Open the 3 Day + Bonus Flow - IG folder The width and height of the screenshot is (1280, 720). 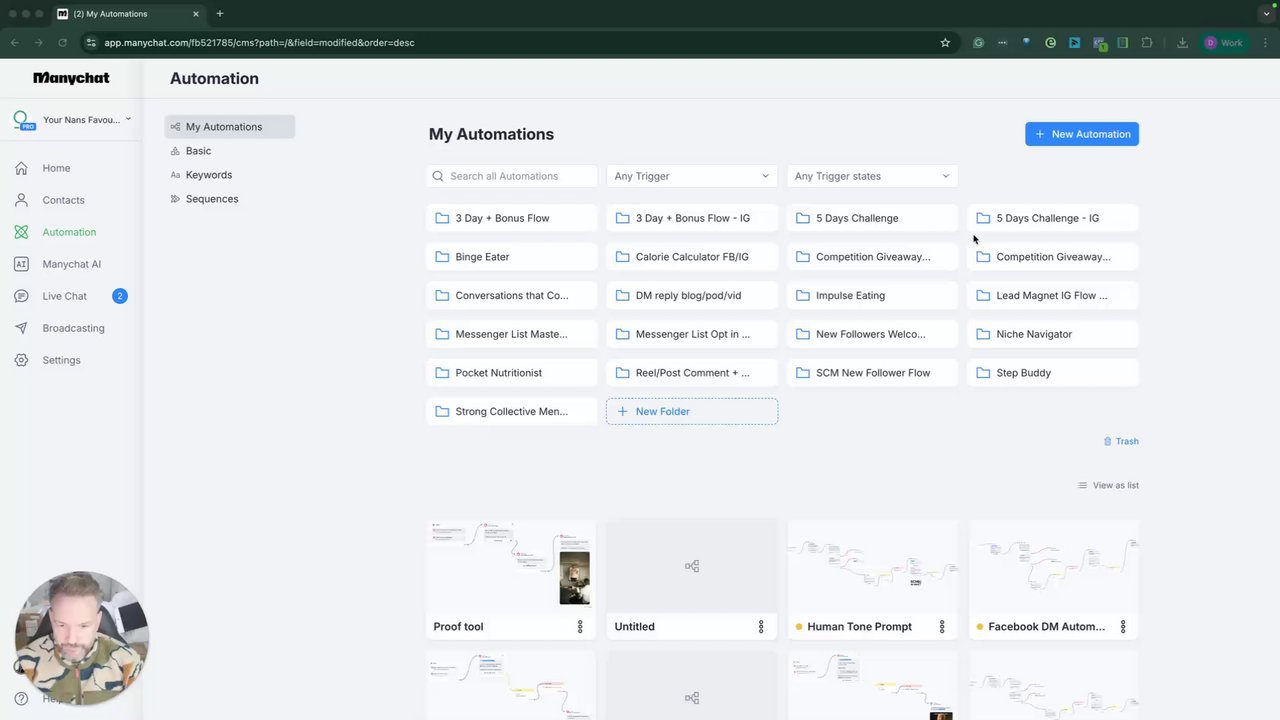pyautogui.click(x=692, y=218)
